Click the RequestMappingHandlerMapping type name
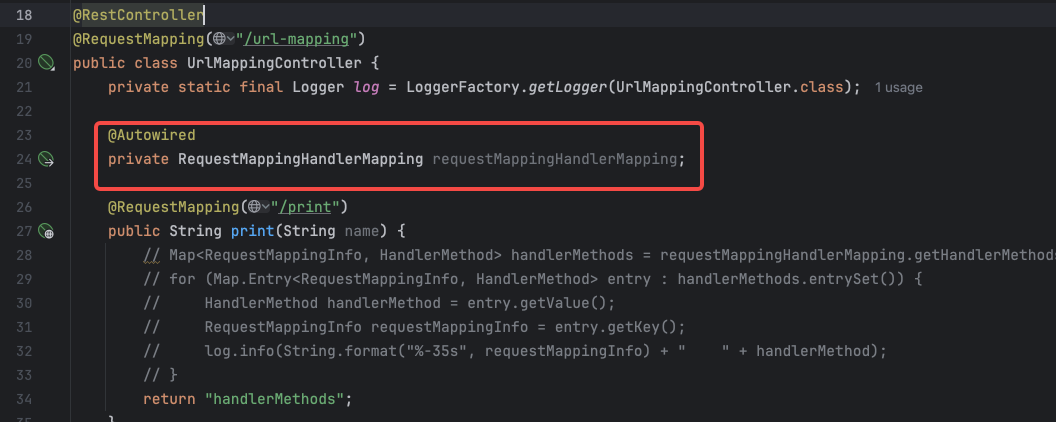The image size is (1056, 422). [x=300, y=159]
